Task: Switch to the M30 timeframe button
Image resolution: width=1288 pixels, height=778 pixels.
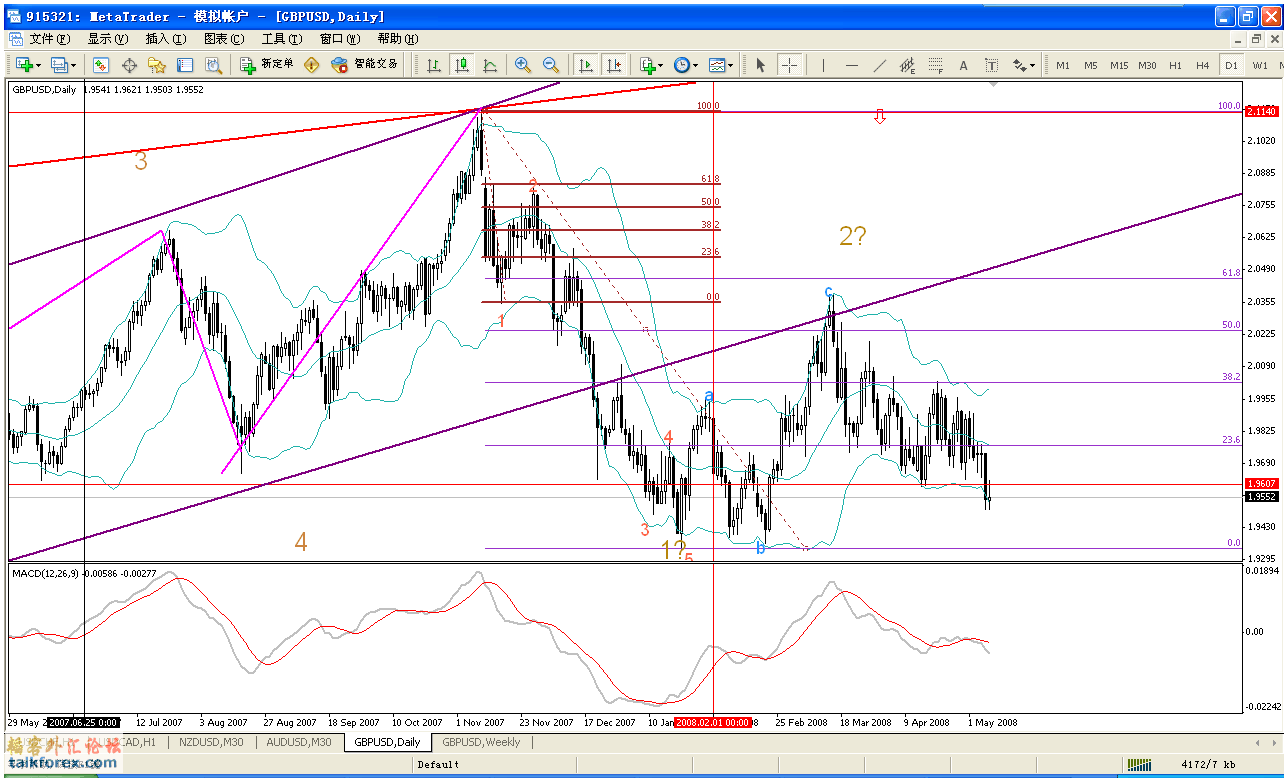Action: (1147, 65)
